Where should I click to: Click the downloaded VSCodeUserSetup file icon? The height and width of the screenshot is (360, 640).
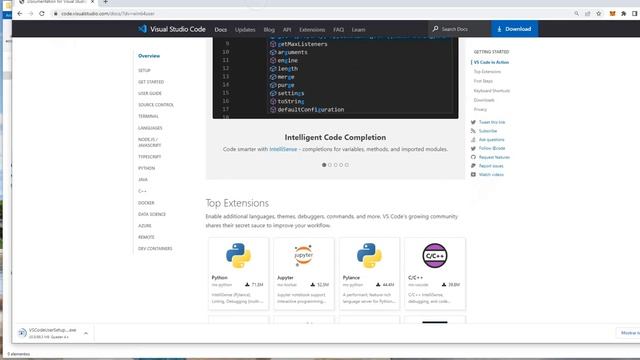click(x=22, y=333)
